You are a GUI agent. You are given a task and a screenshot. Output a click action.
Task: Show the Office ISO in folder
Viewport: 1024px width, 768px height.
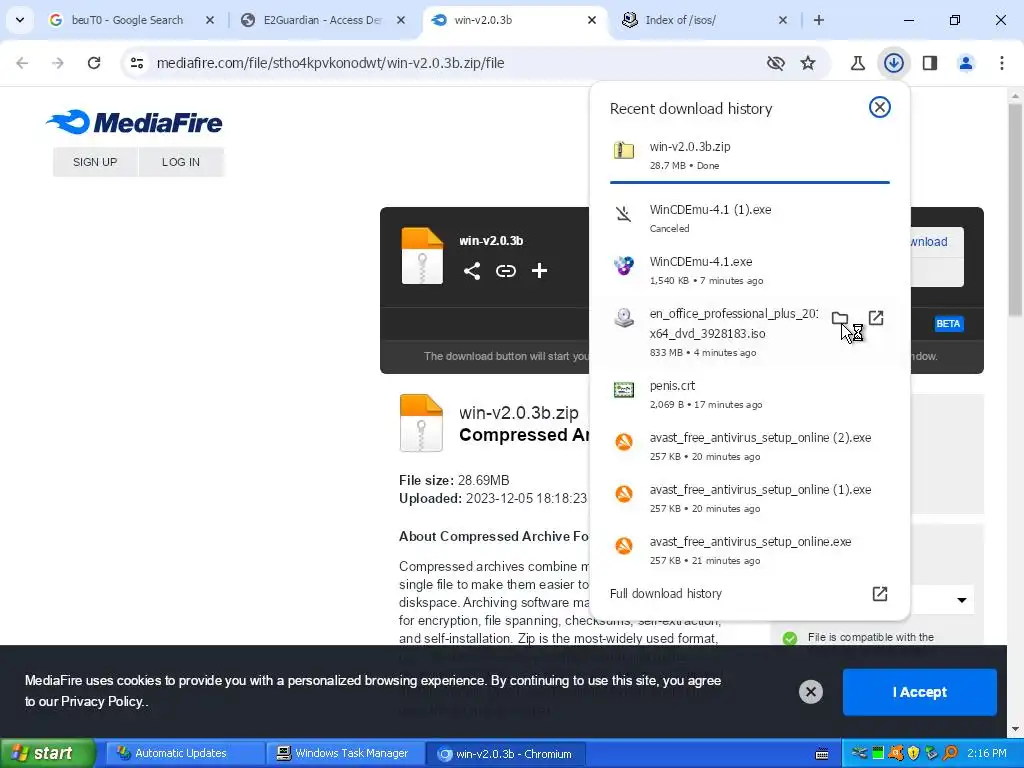click(x=840, y=319)
